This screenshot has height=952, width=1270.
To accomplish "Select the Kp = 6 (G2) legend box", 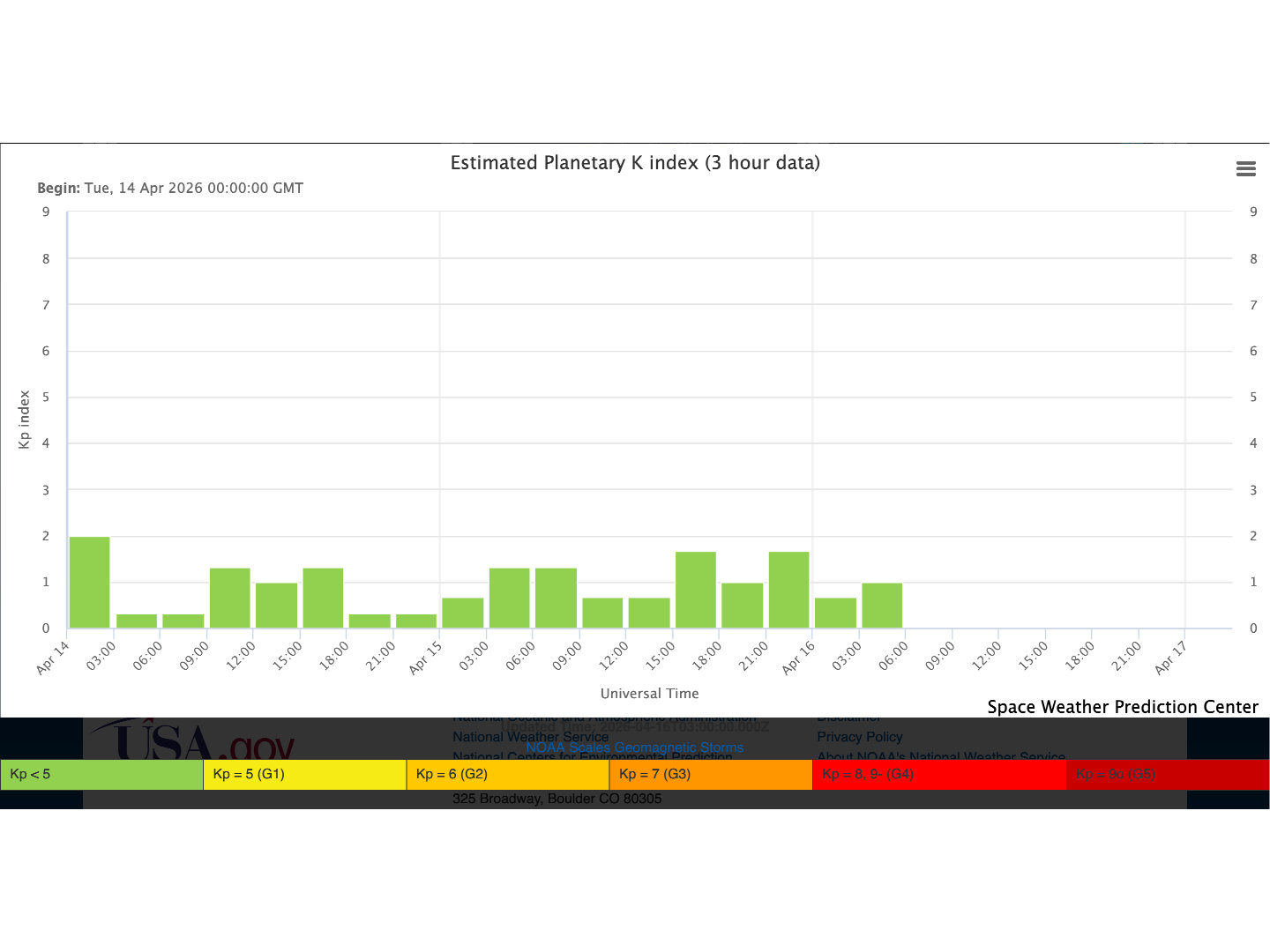I will (x=507, y=774).
